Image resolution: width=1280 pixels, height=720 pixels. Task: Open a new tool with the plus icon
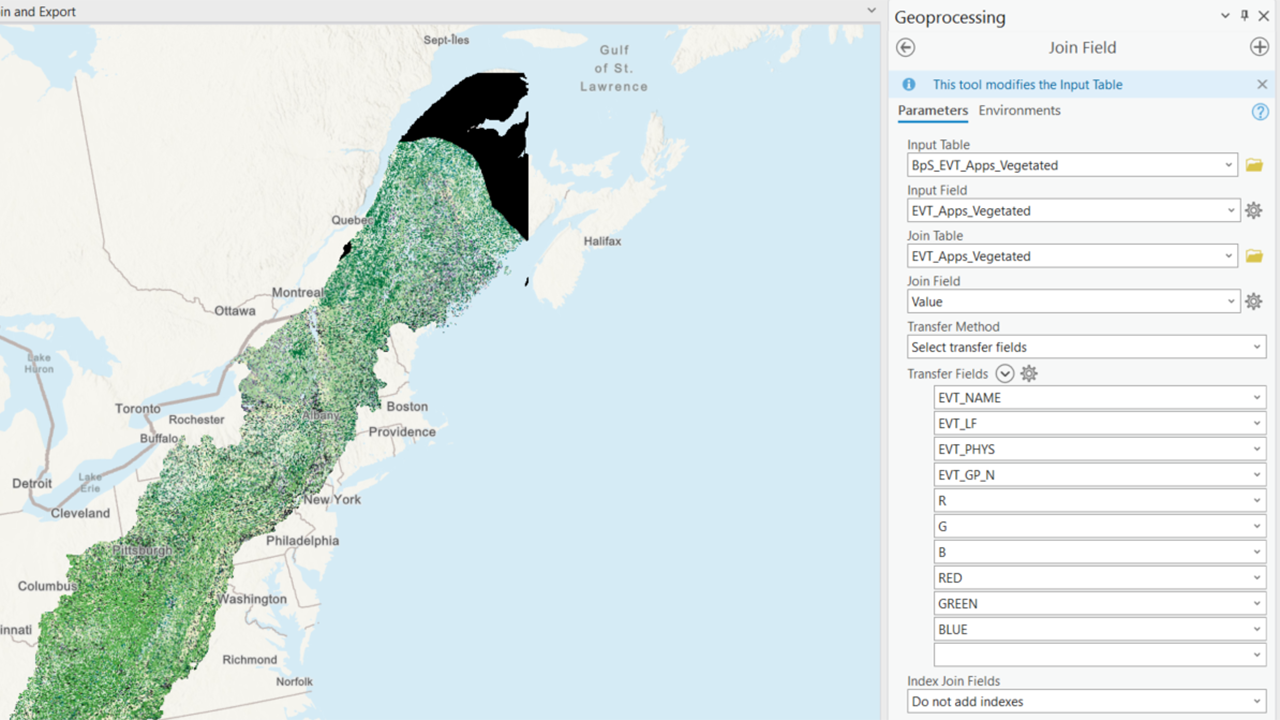pyautogui.click(x=1260, y=47)
